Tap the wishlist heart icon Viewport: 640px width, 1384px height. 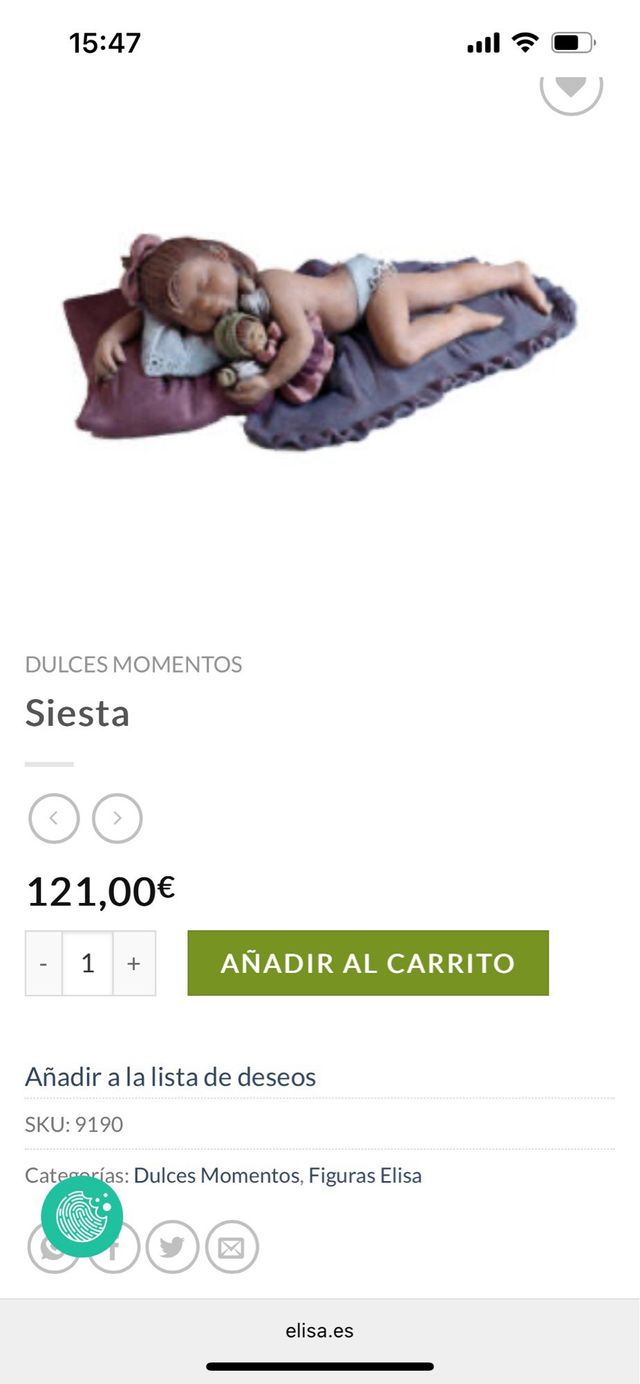pos(571,86)
